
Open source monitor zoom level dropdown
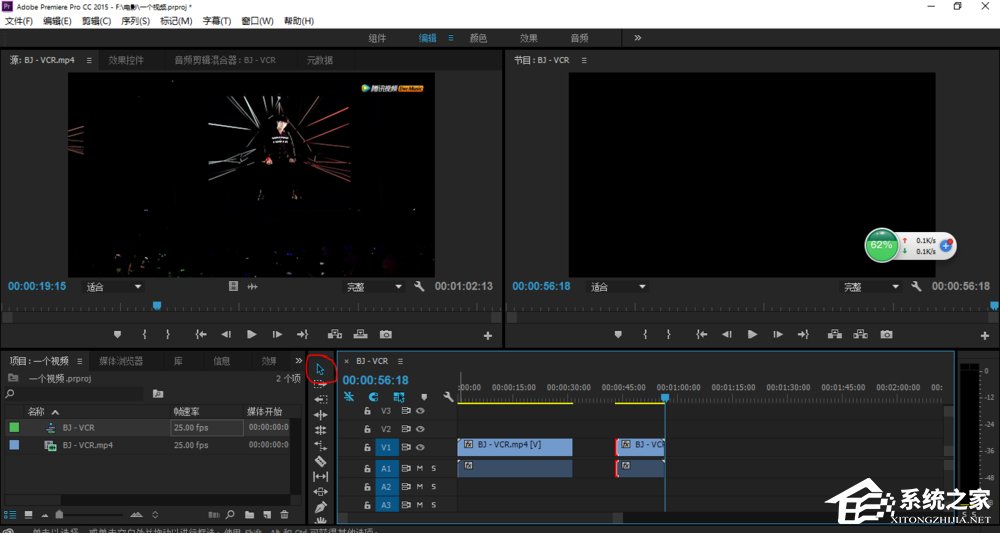114,287
